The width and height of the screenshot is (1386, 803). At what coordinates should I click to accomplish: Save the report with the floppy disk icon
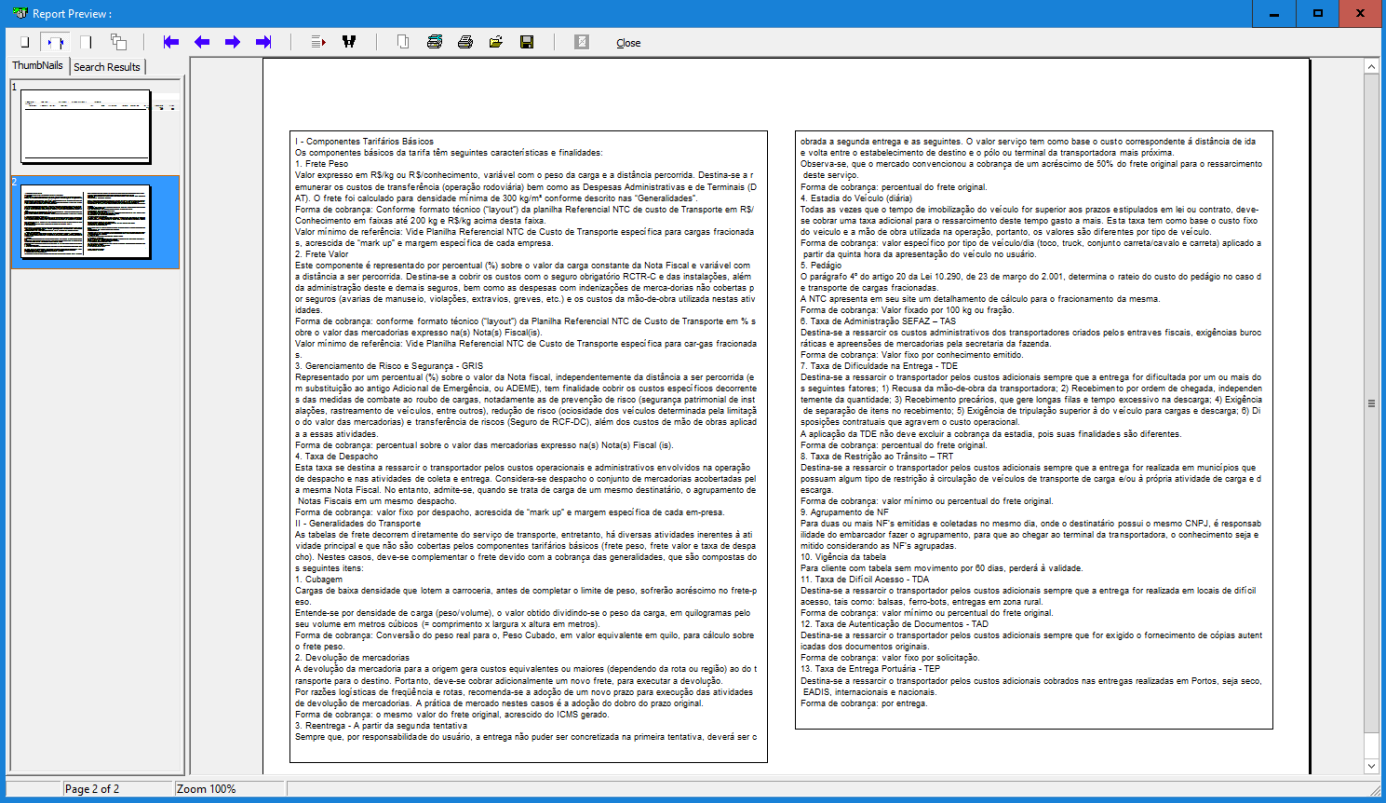[527, 42]
